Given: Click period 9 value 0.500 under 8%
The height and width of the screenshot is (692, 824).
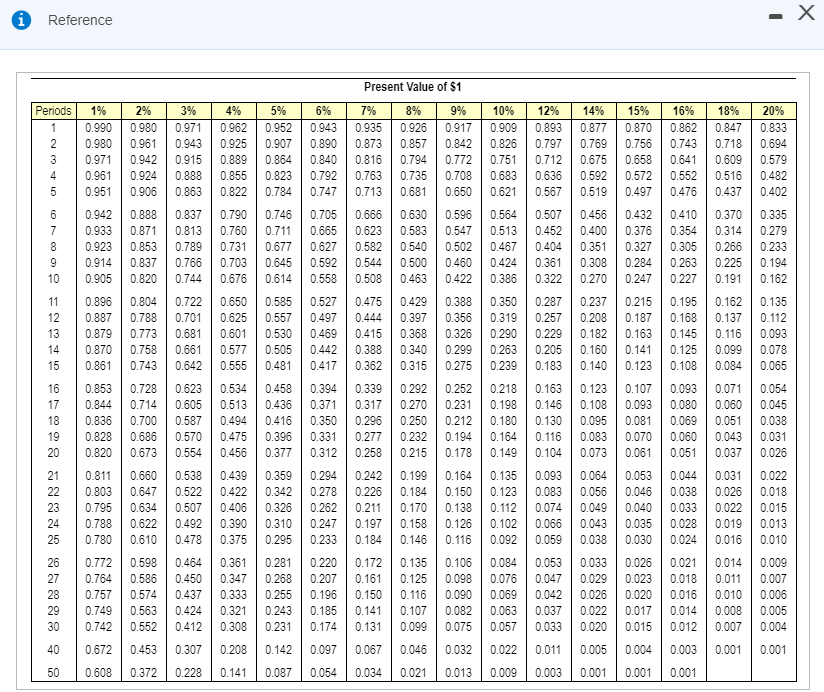Looking at the screenshot, I should tap(414, 263).
